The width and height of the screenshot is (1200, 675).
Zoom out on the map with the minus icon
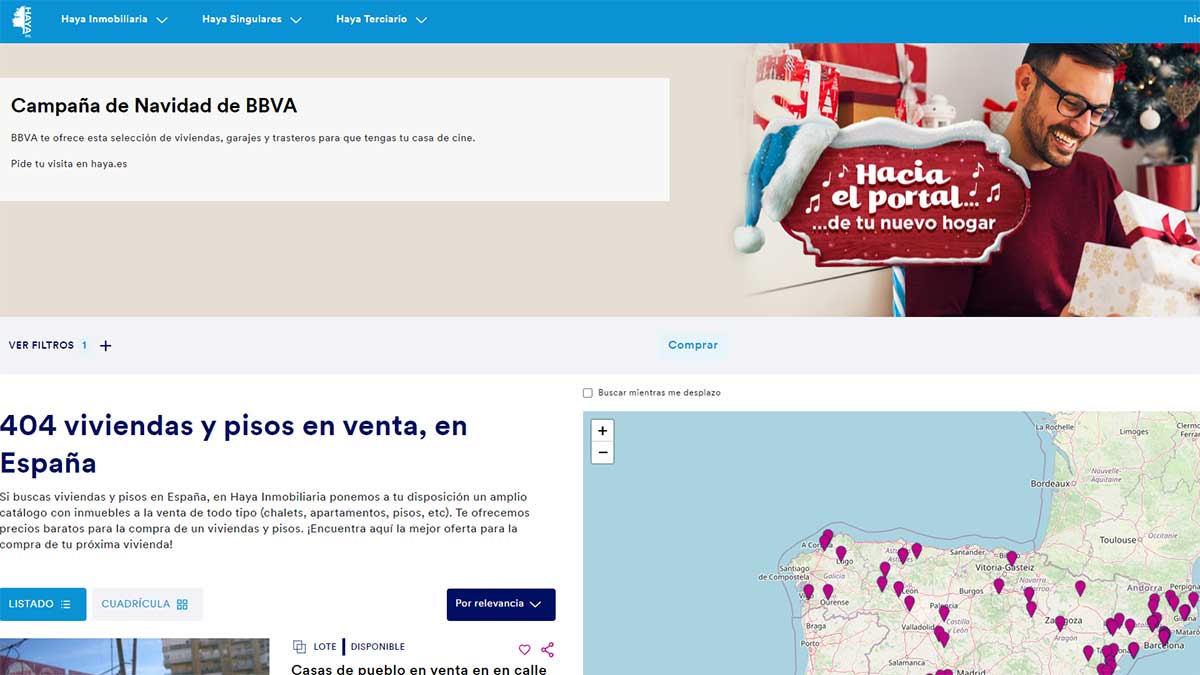602,452
